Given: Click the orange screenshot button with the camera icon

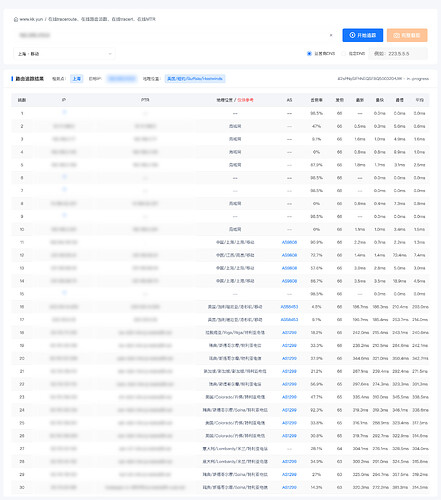Looking at the screenshot, I should point(407,35).
